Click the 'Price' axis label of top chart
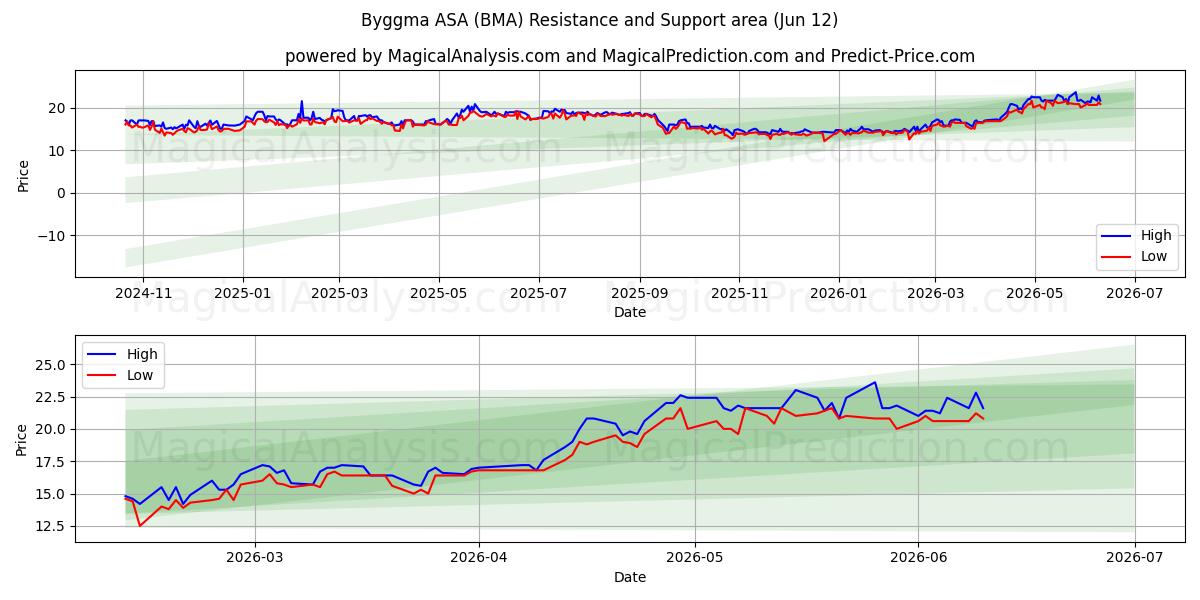 click(23, 174)
